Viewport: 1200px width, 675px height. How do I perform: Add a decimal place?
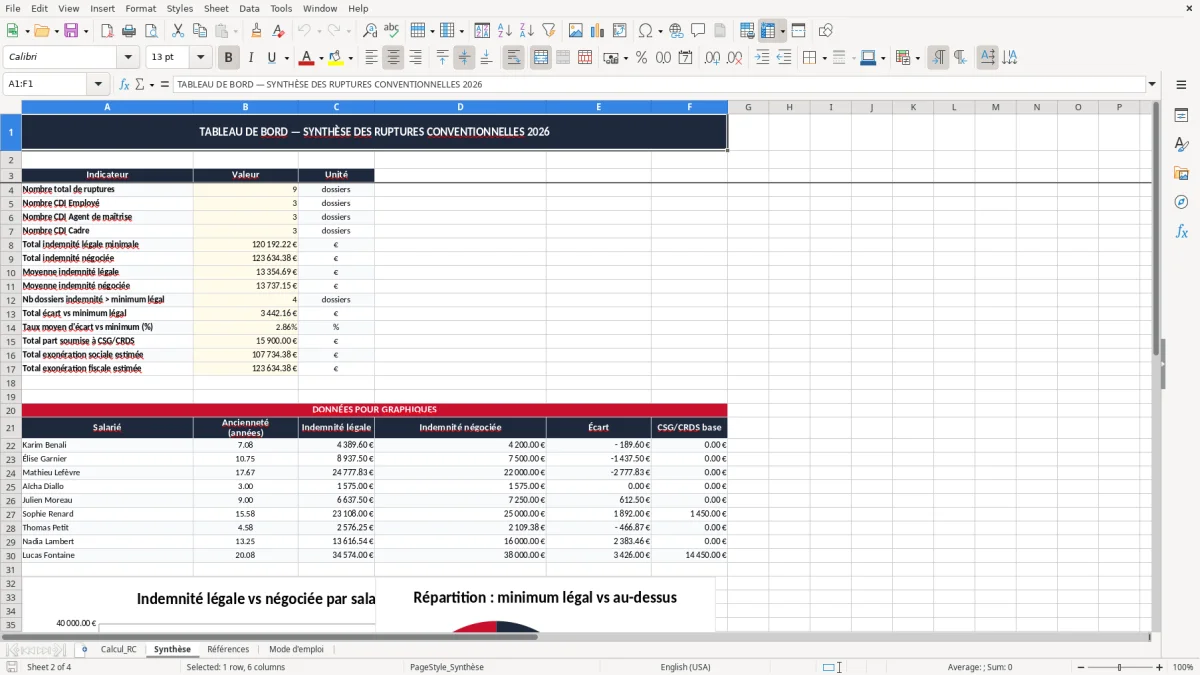point(712,58)
